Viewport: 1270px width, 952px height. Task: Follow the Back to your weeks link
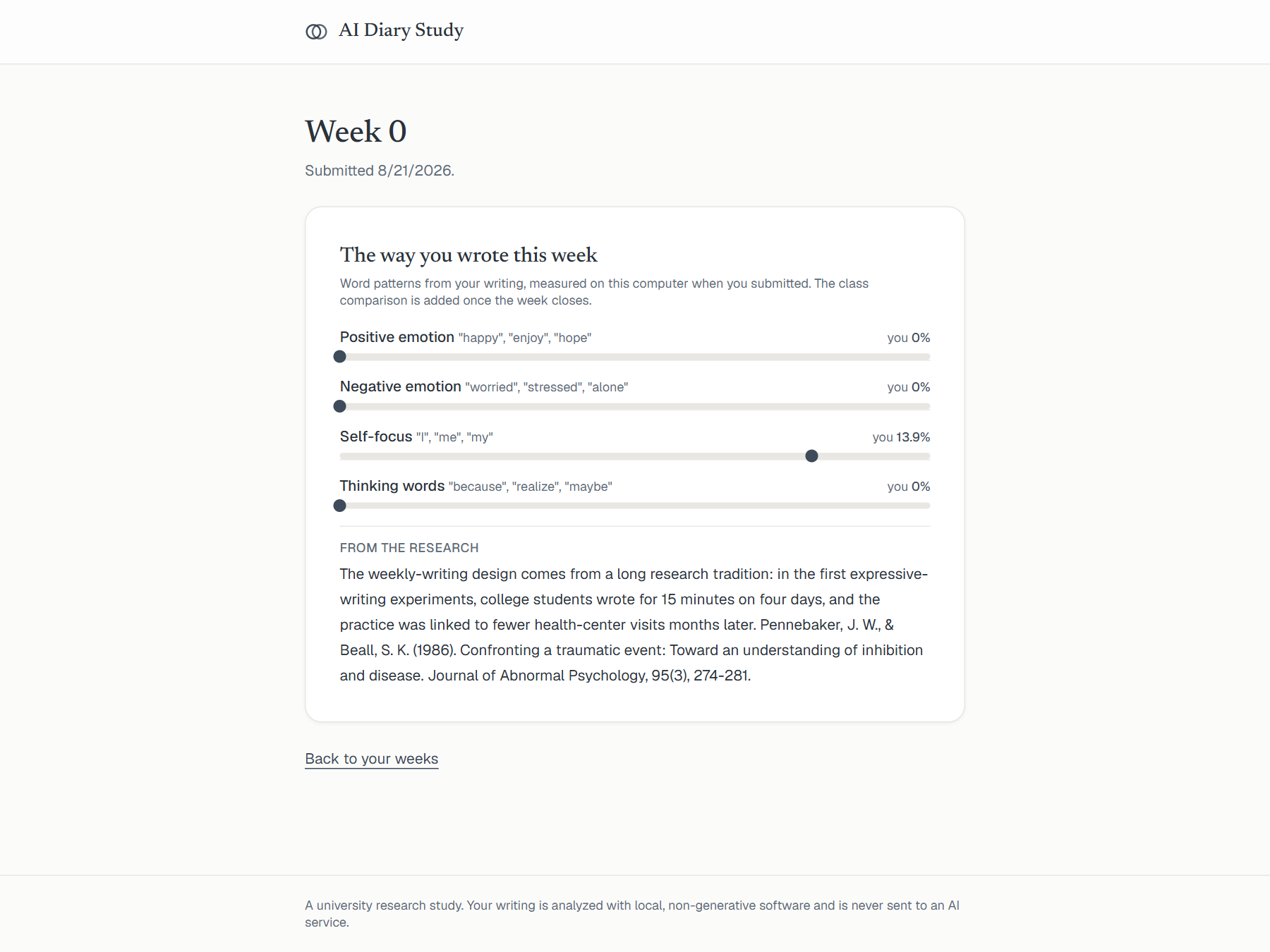click(x=372, y=759)
